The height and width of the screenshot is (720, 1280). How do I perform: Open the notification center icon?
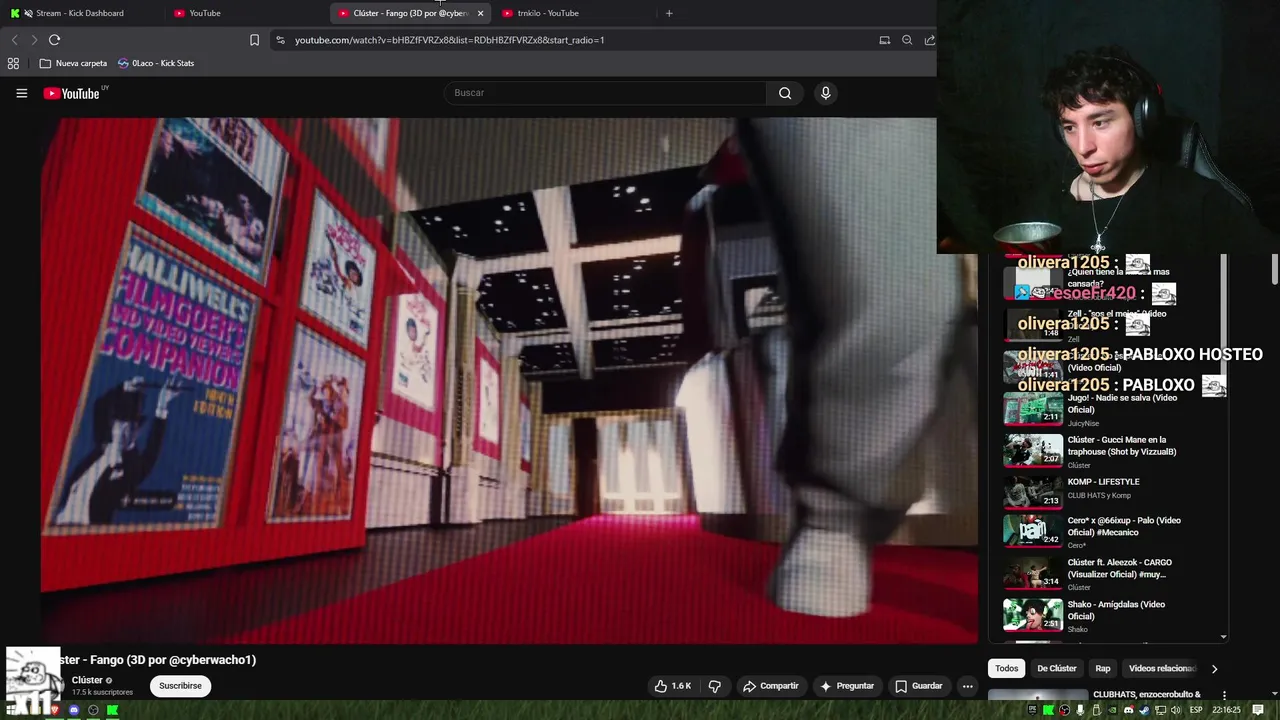1258,710
